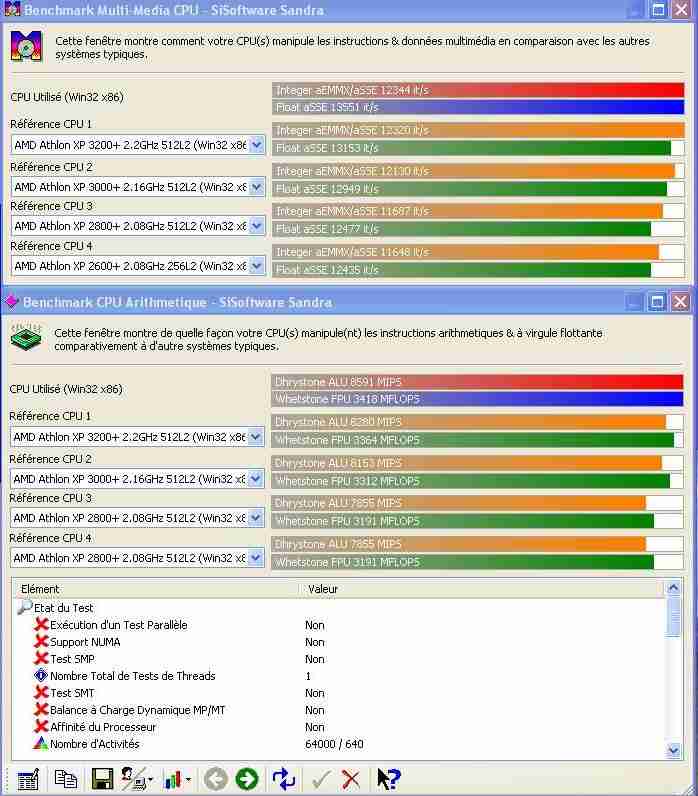Open the options table icon in bottom toolbar
The image size is (698, 796).
27,779
